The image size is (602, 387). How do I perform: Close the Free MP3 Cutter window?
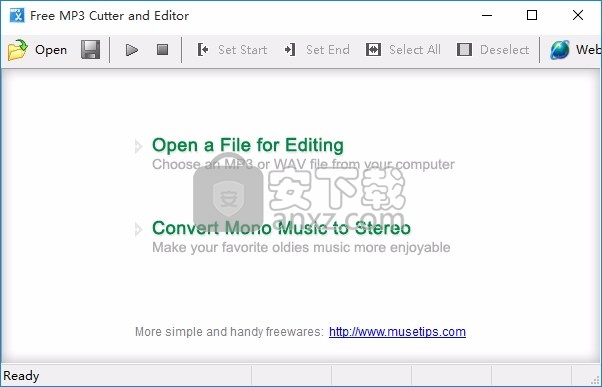578,15
